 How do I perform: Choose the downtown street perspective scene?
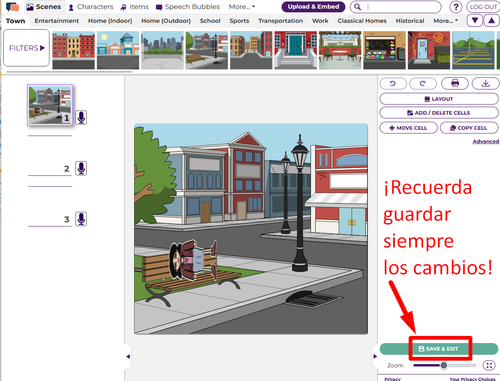click(x=251, y=50)
